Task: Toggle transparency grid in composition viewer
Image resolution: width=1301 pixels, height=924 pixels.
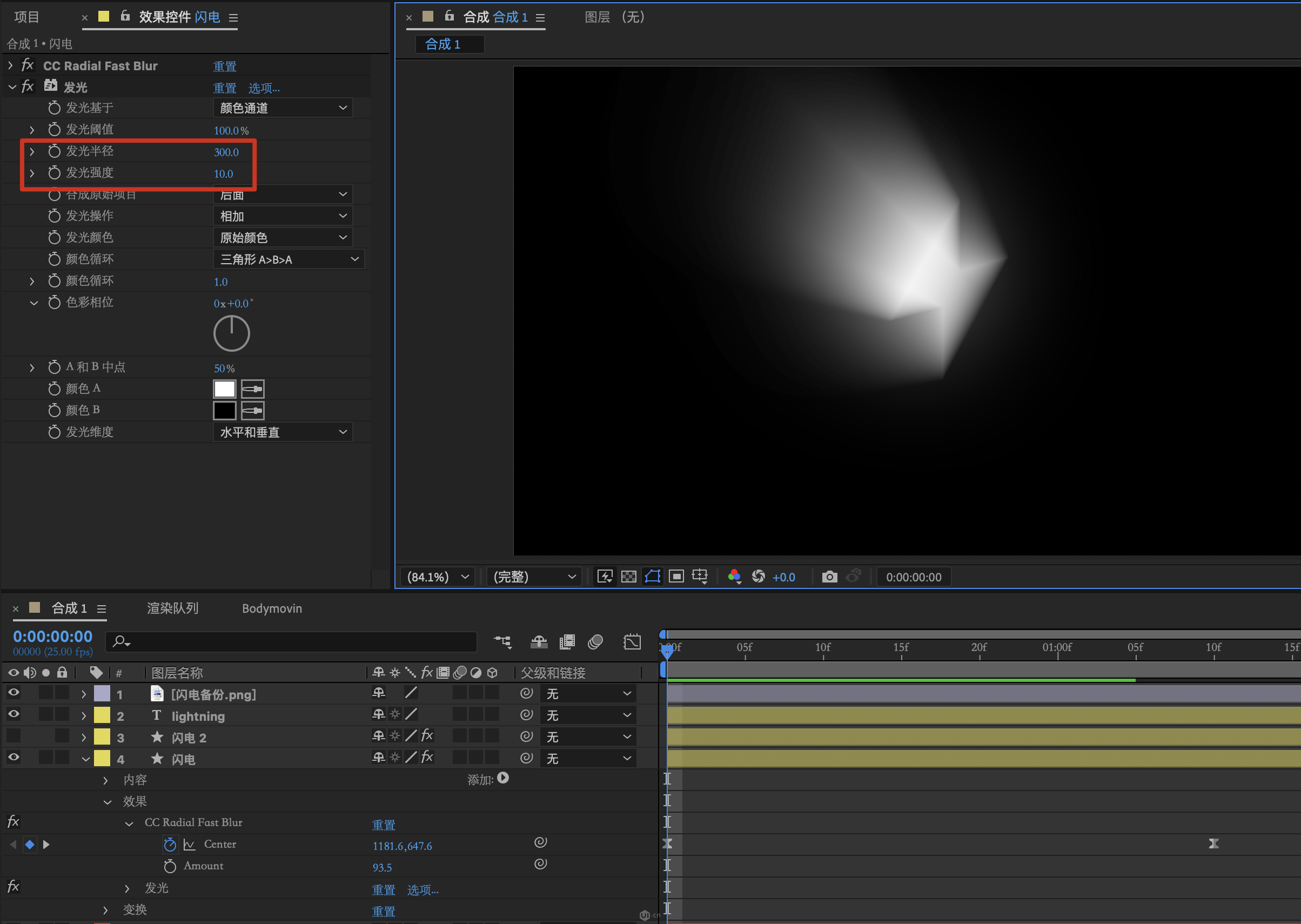Action: 628,577
